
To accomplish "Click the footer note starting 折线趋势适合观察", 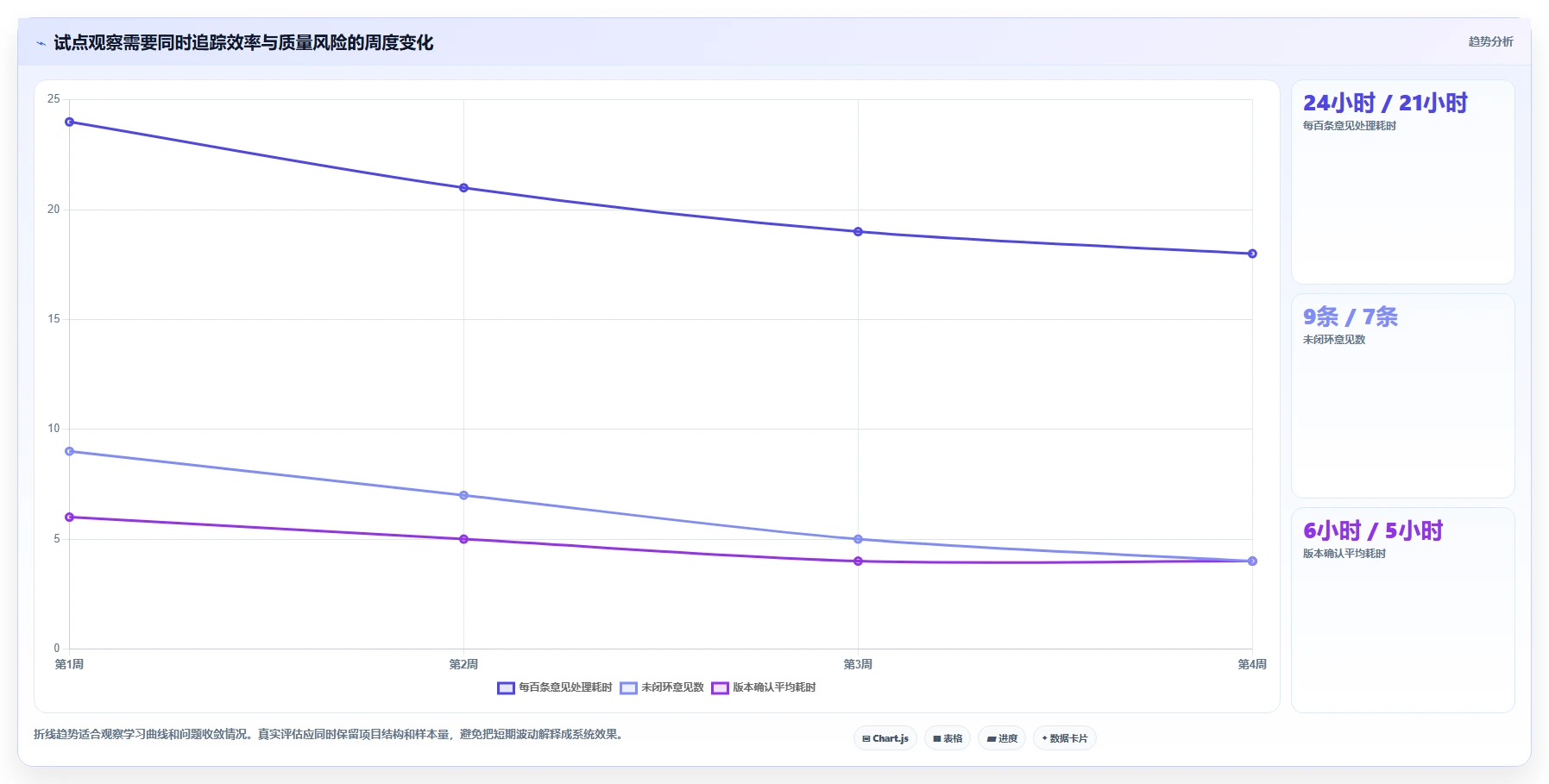I will pos(329,735).
